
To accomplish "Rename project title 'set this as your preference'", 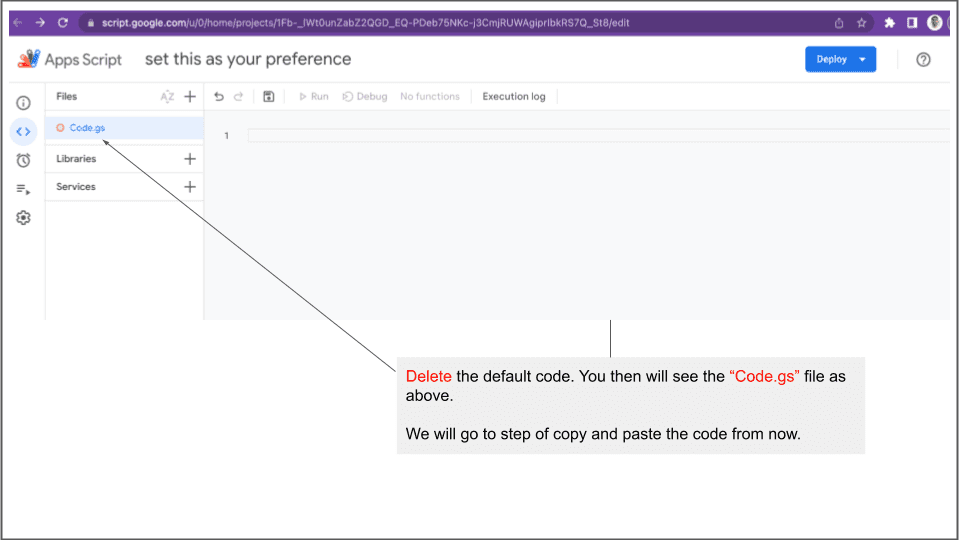I will pyautogui.click(x=248, y=59).
